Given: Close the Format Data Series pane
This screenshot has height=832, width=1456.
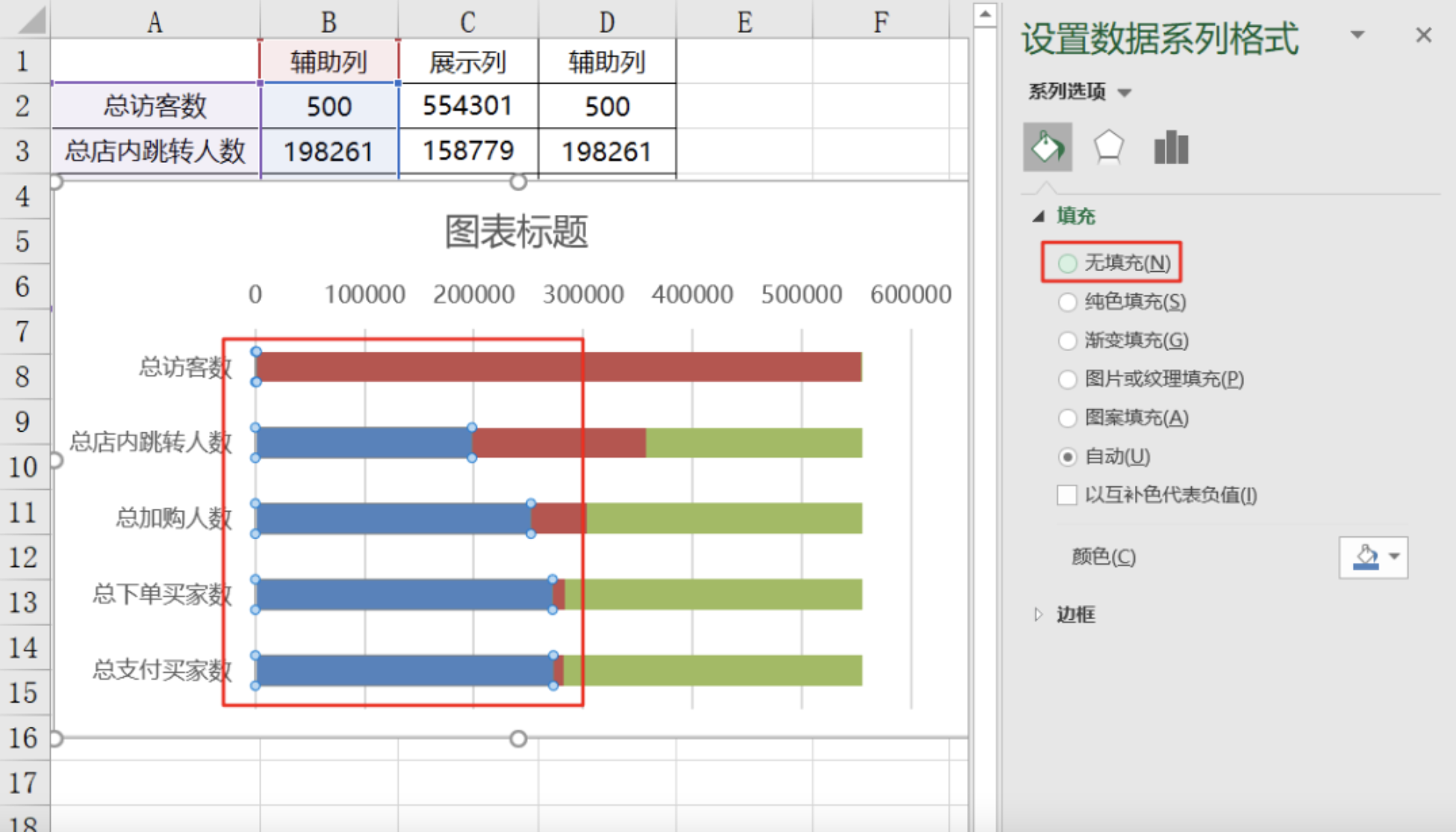Looking at the screenshot, I should [x=1423, y=35].
